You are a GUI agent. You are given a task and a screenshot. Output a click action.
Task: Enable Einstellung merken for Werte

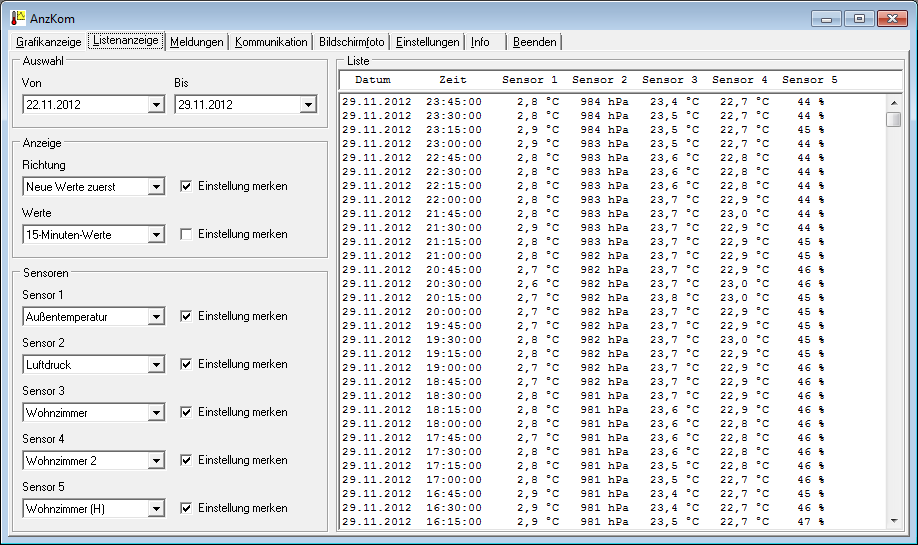pyautogui.click(x=186, y=234)
